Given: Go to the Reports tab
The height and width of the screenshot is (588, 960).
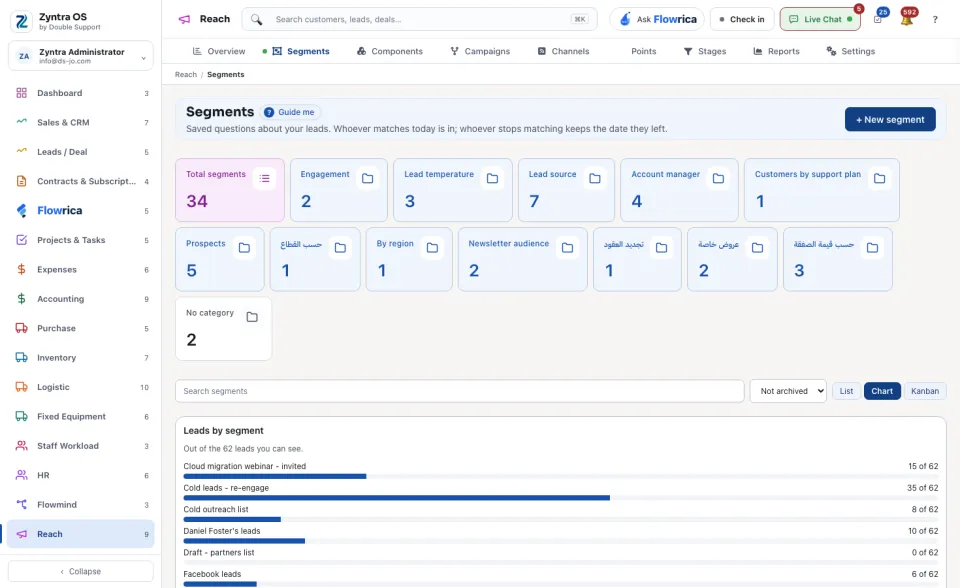Looking at the screenshot, I should pyautogui.click(x=776, y=51).
